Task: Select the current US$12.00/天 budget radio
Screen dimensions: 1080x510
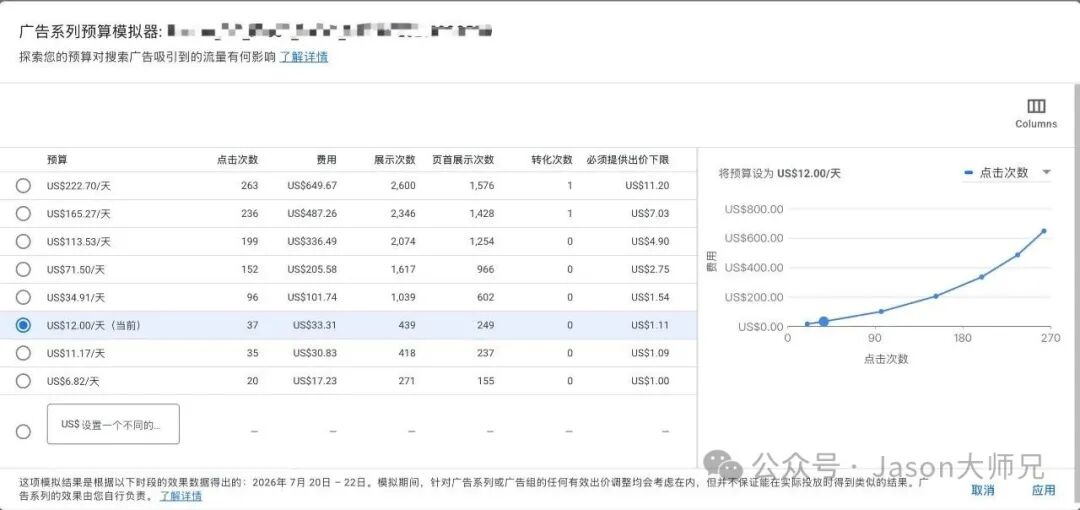Action: 23,325
